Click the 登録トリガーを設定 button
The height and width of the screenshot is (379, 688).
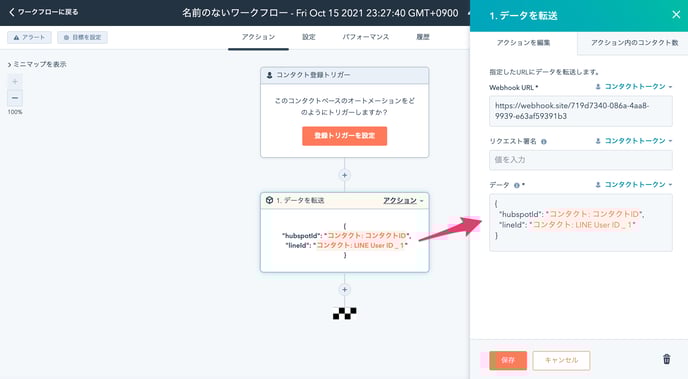point(344,136)
